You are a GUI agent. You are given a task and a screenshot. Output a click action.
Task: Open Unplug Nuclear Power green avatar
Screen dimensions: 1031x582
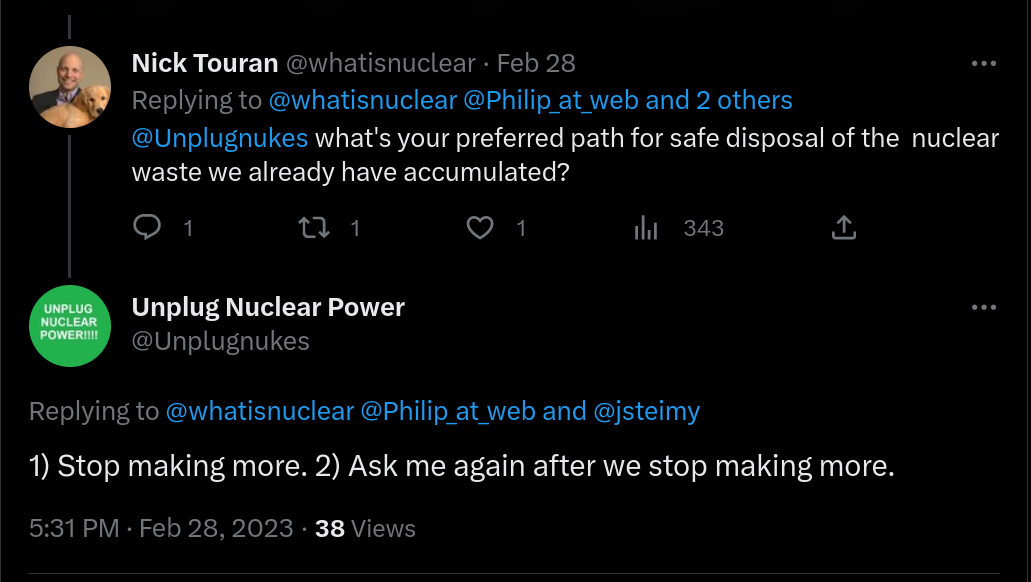point(70,326)
